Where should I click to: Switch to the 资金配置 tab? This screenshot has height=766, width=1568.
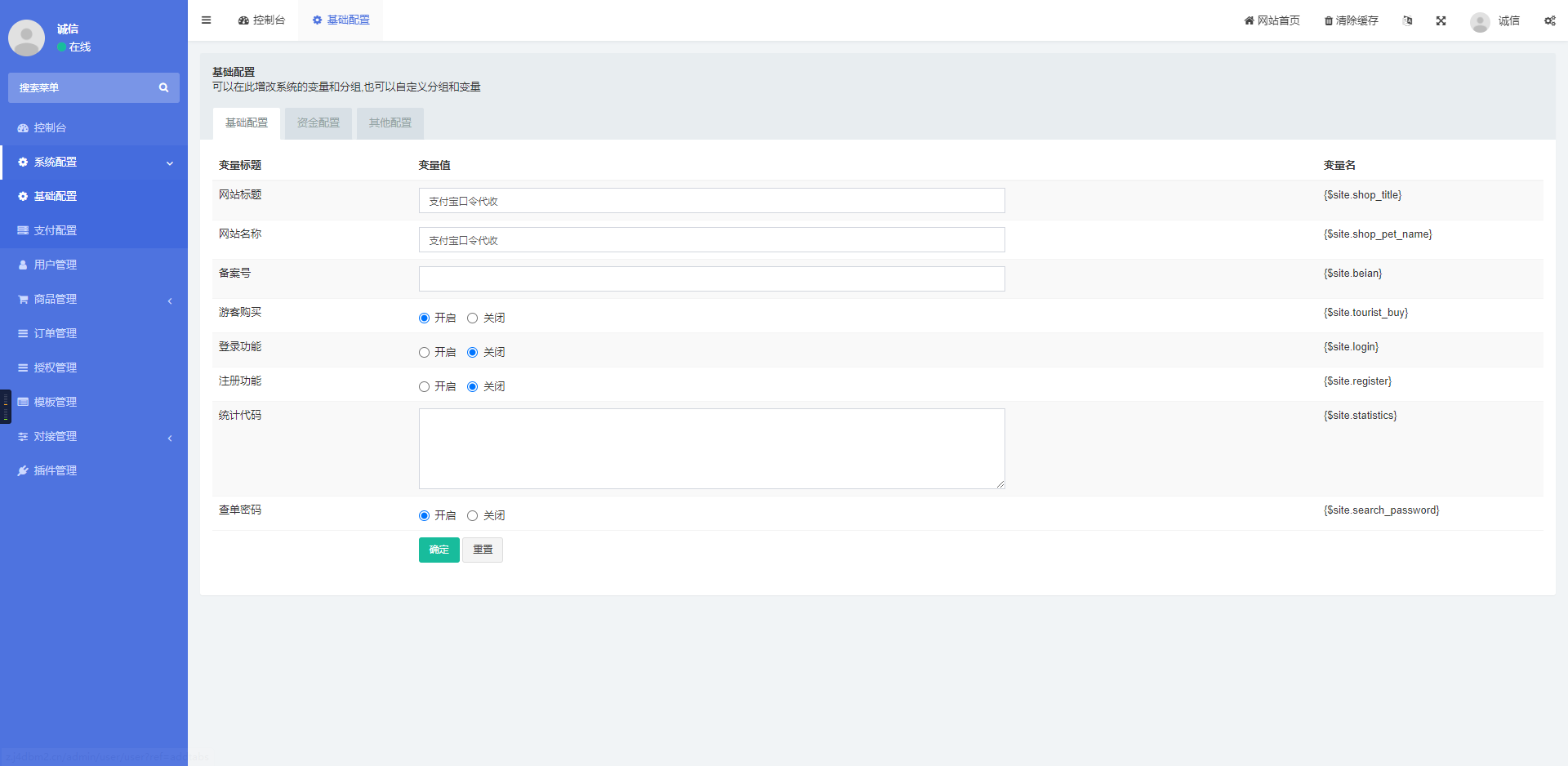click(x=318, y=123)
